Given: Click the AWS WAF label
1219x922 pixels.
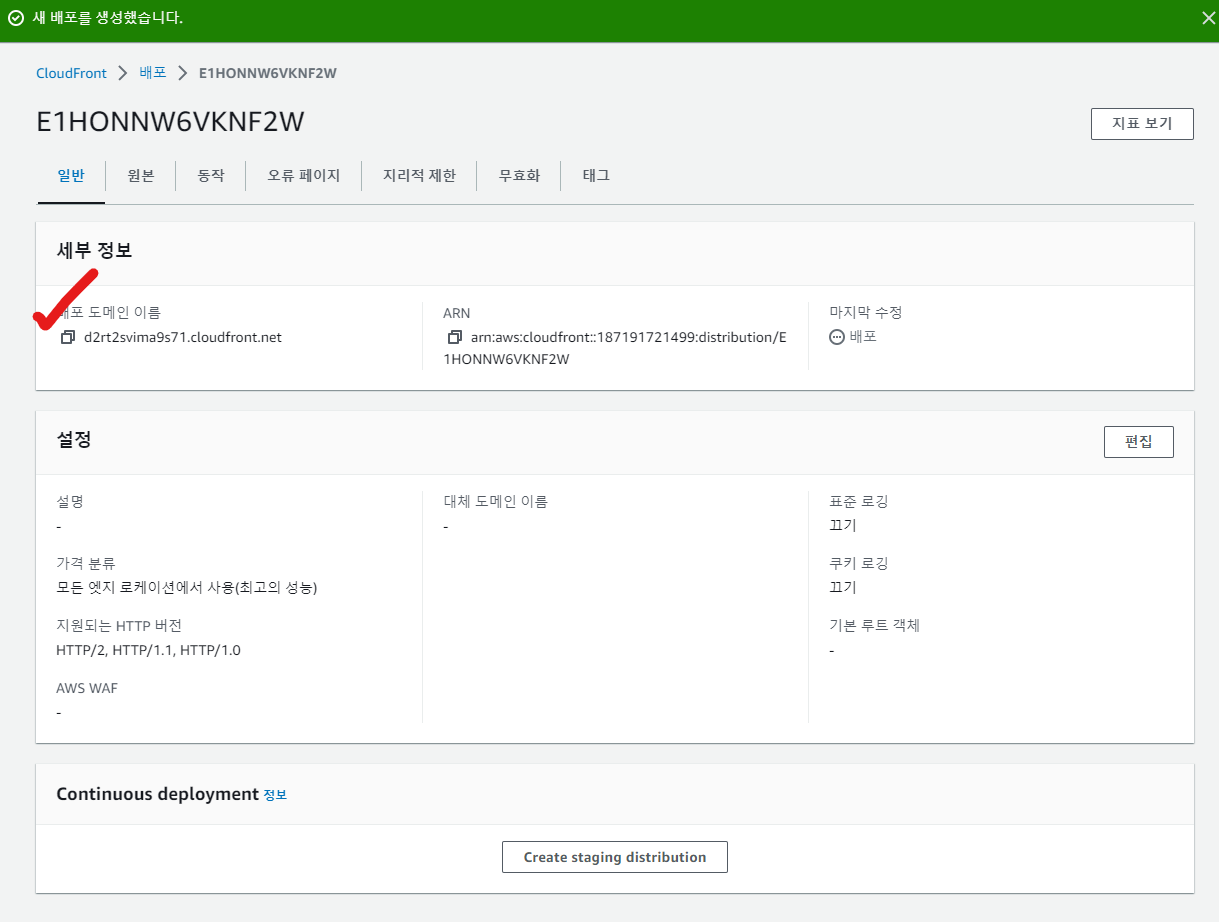Looking at the screenshot, I should [x=87, y=688].
